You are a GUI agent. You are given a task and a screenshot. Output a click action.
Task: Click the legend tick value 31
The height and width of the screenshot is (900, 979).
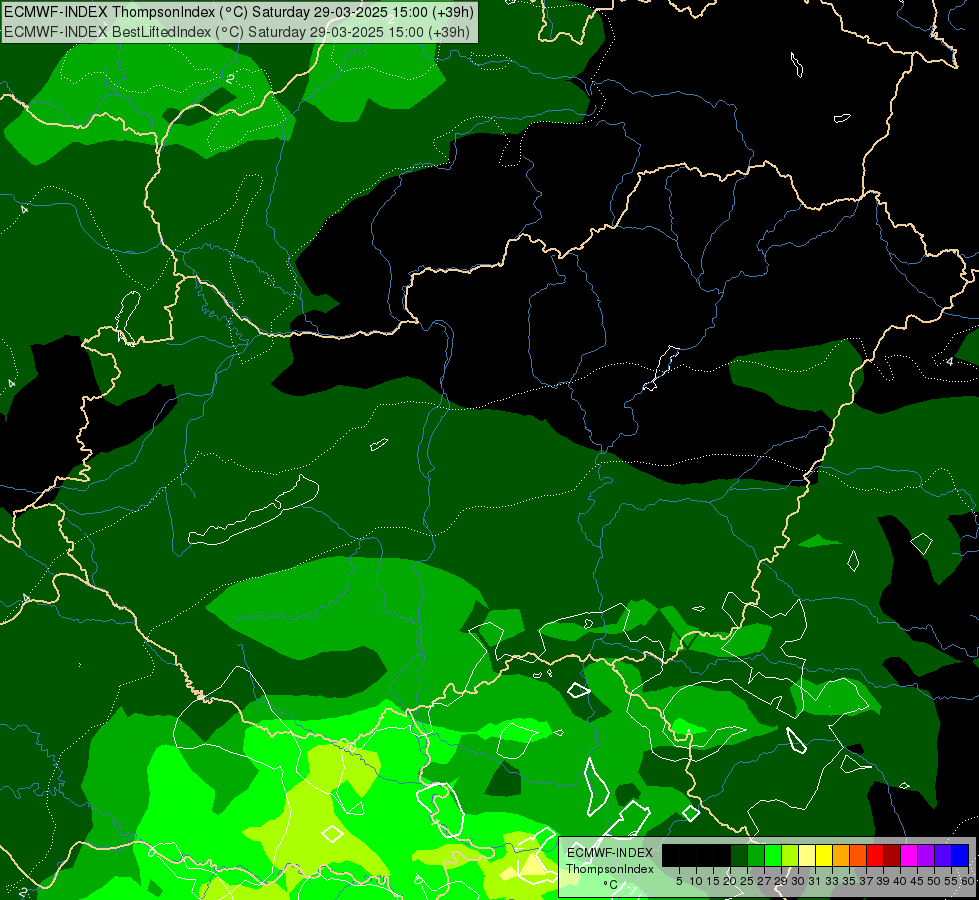(x=815, y=881)
